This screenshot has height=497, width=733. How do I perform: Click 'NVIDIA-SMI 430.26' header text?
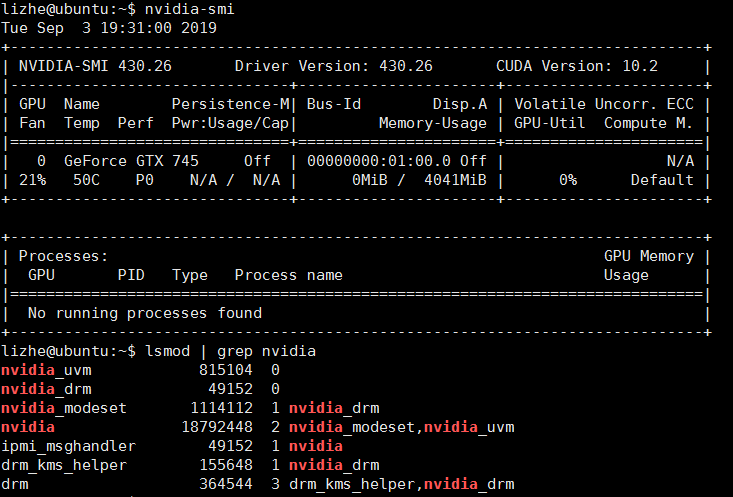[95, 66]
